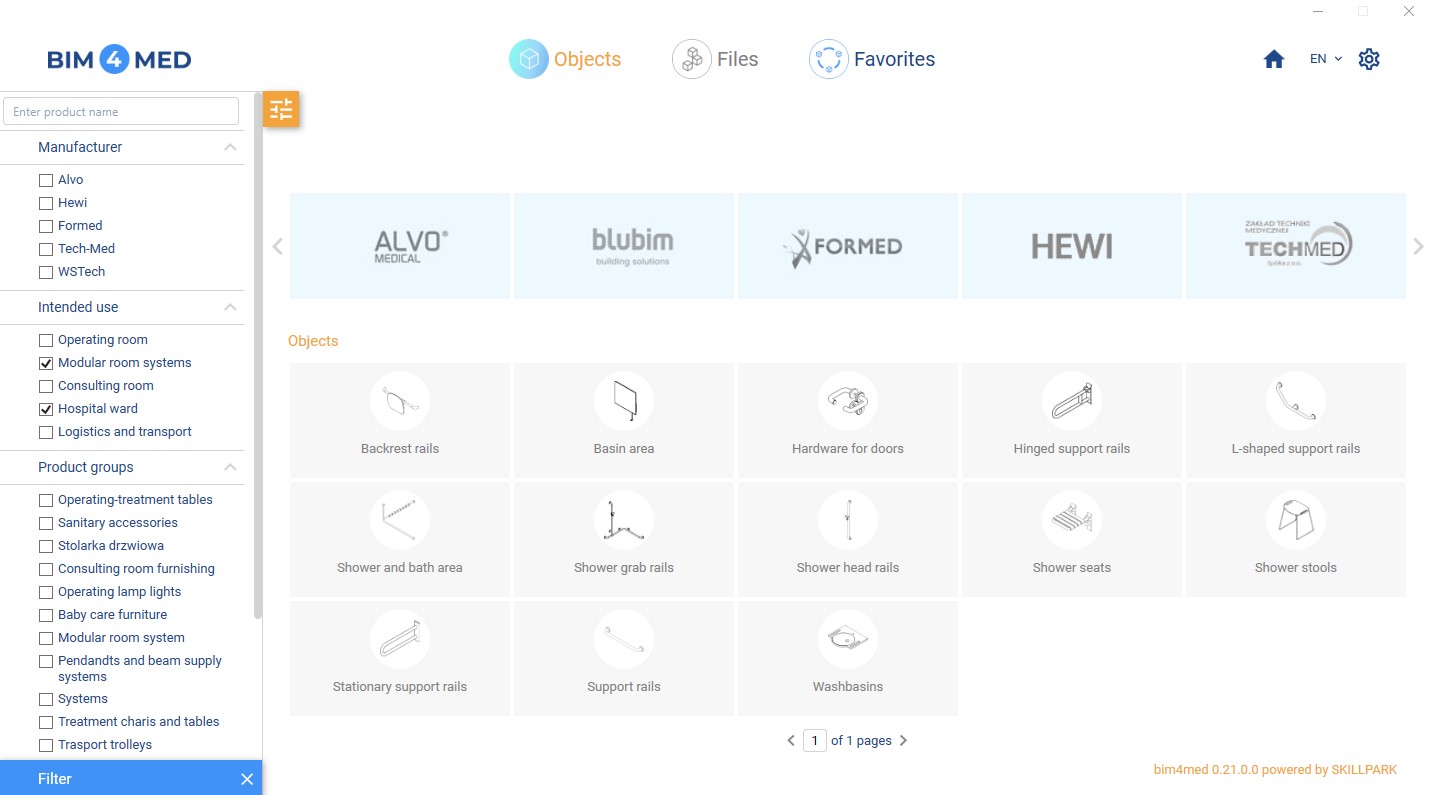Go to previous results page
Viewport: 1429px width, 795px height.
791,741
